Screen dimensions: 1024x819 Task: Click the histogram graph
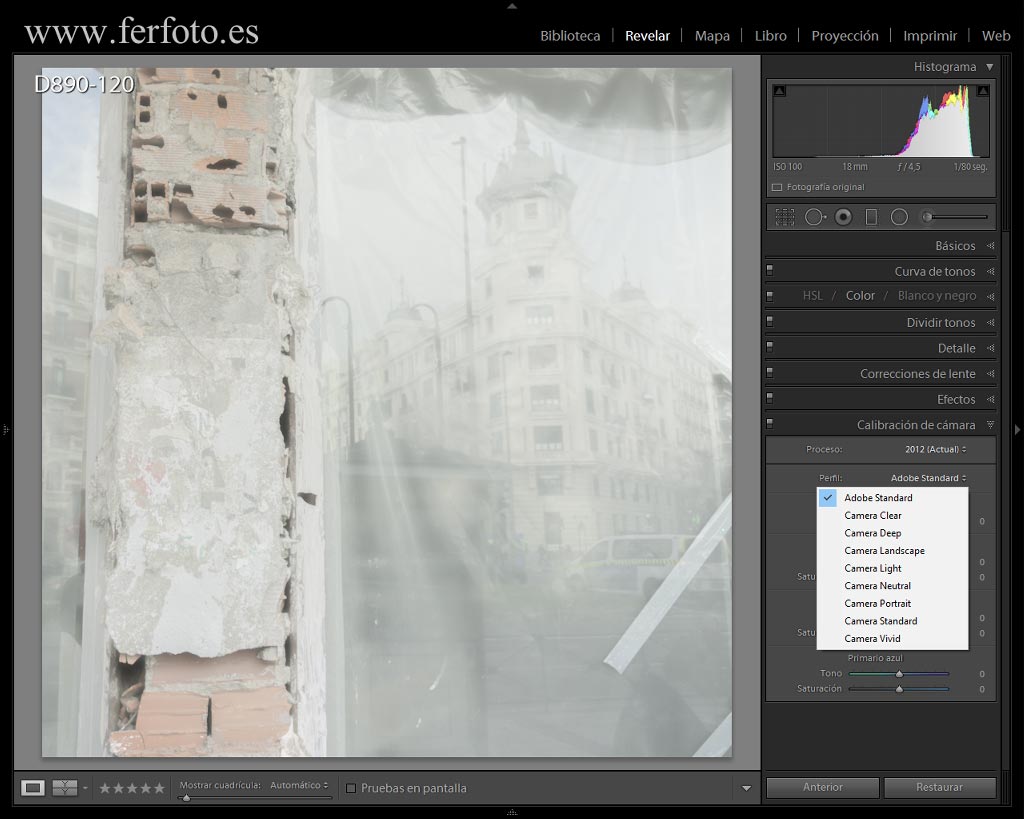(881, 121)
